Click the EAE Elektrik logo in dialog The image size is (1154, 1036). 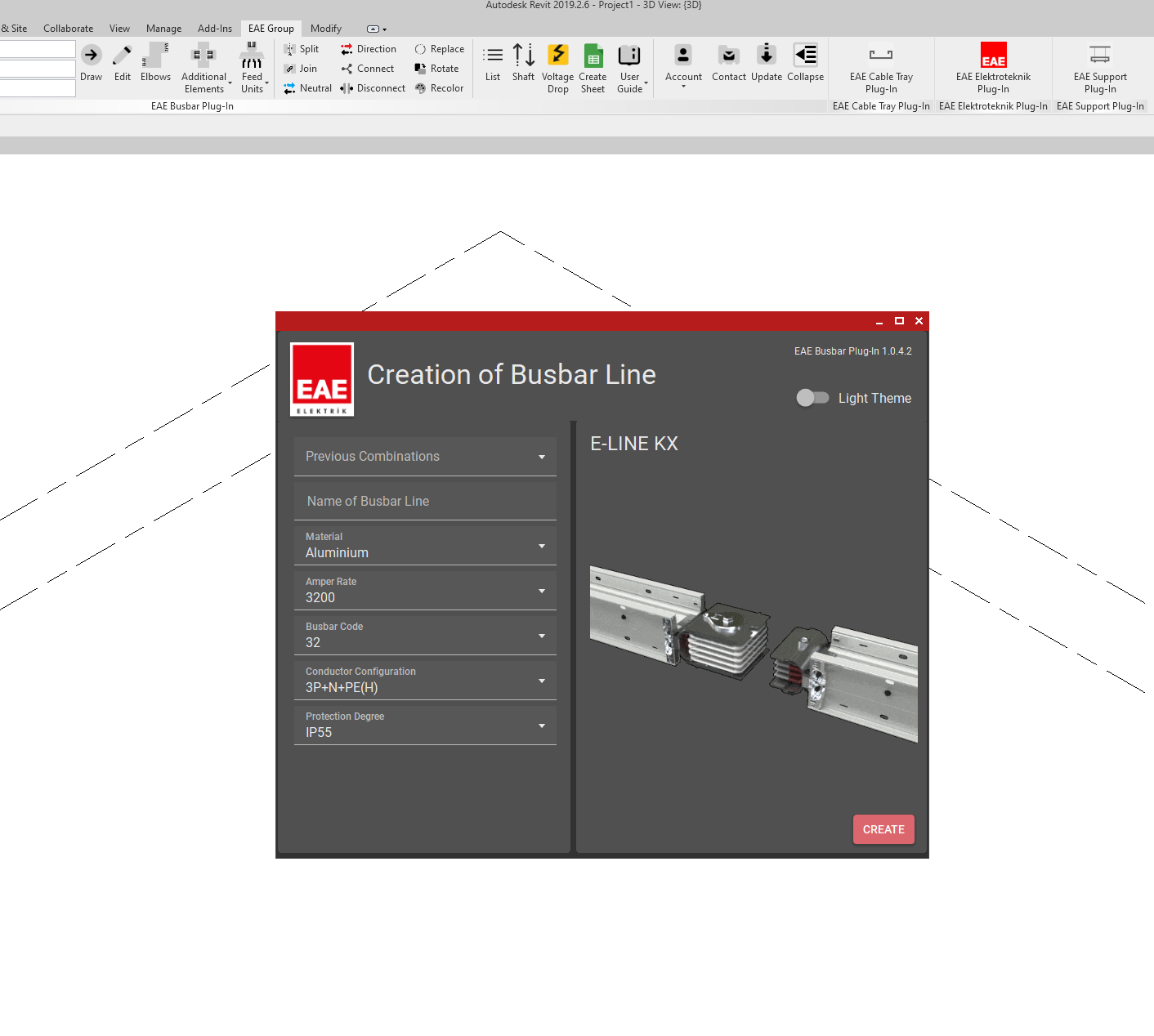tap(322, 379)
